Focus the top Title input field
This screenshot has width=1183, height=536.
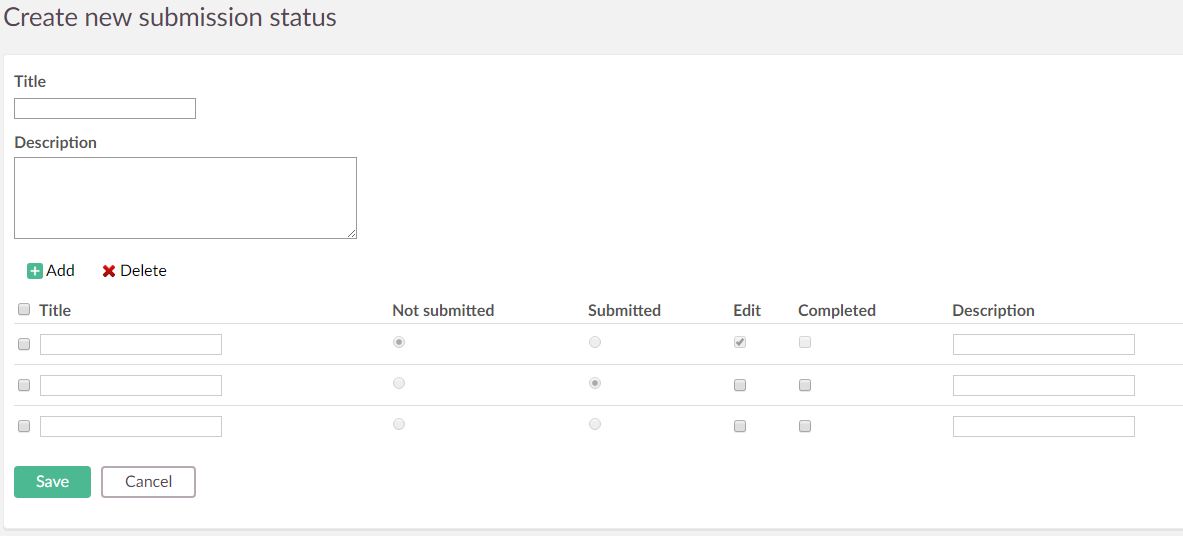(105, 108)
